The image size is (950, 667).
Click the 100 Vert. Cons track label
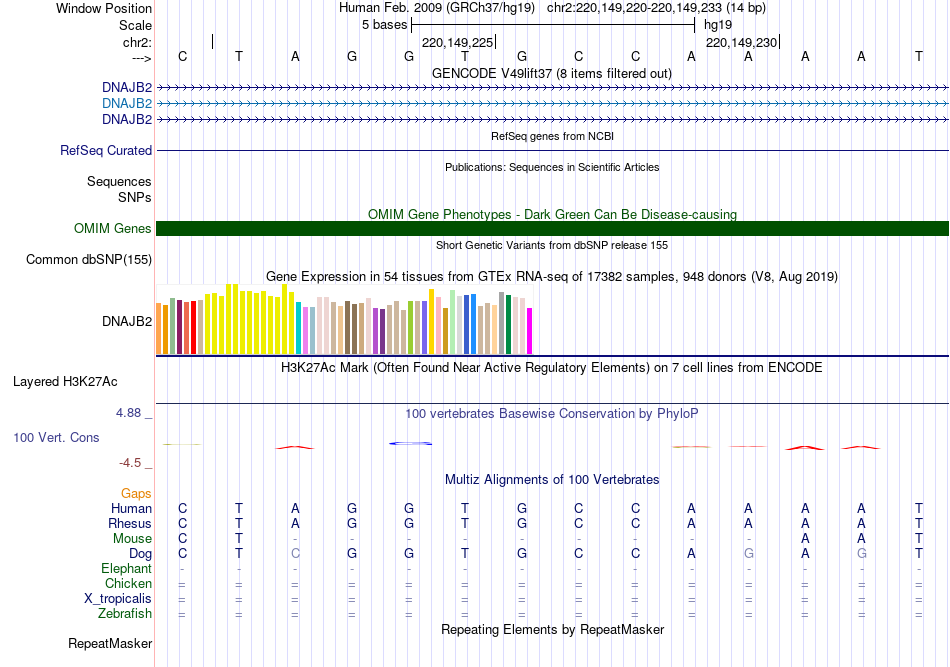click(56, 437)
